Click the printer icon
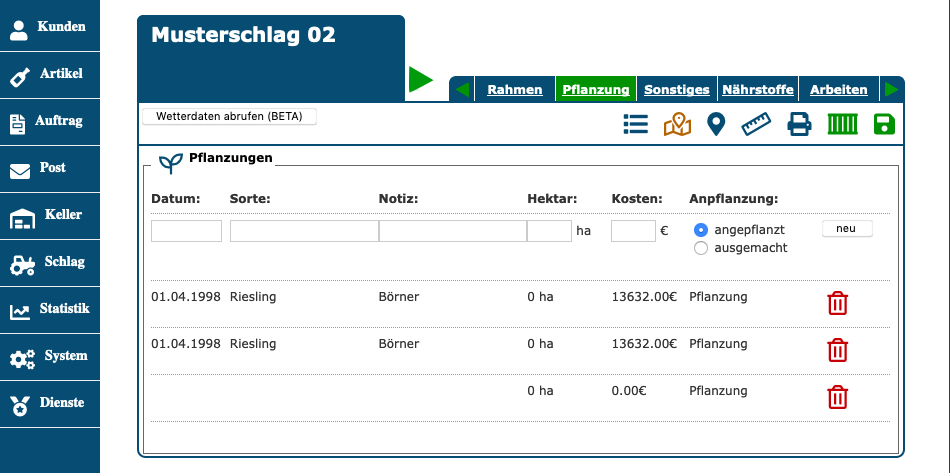Image resolution: width=950 pixels, height=473 pixels. (x=799, y=124)
